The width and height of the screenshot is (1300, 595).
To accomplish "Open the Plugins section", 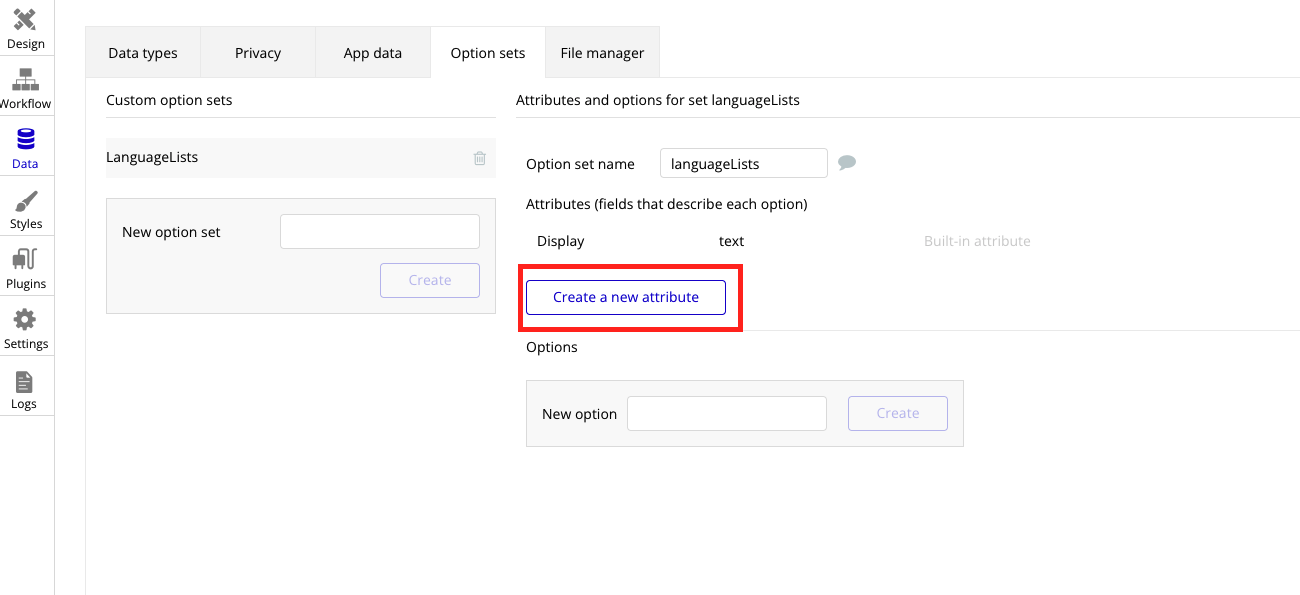I will coord(26,268).
